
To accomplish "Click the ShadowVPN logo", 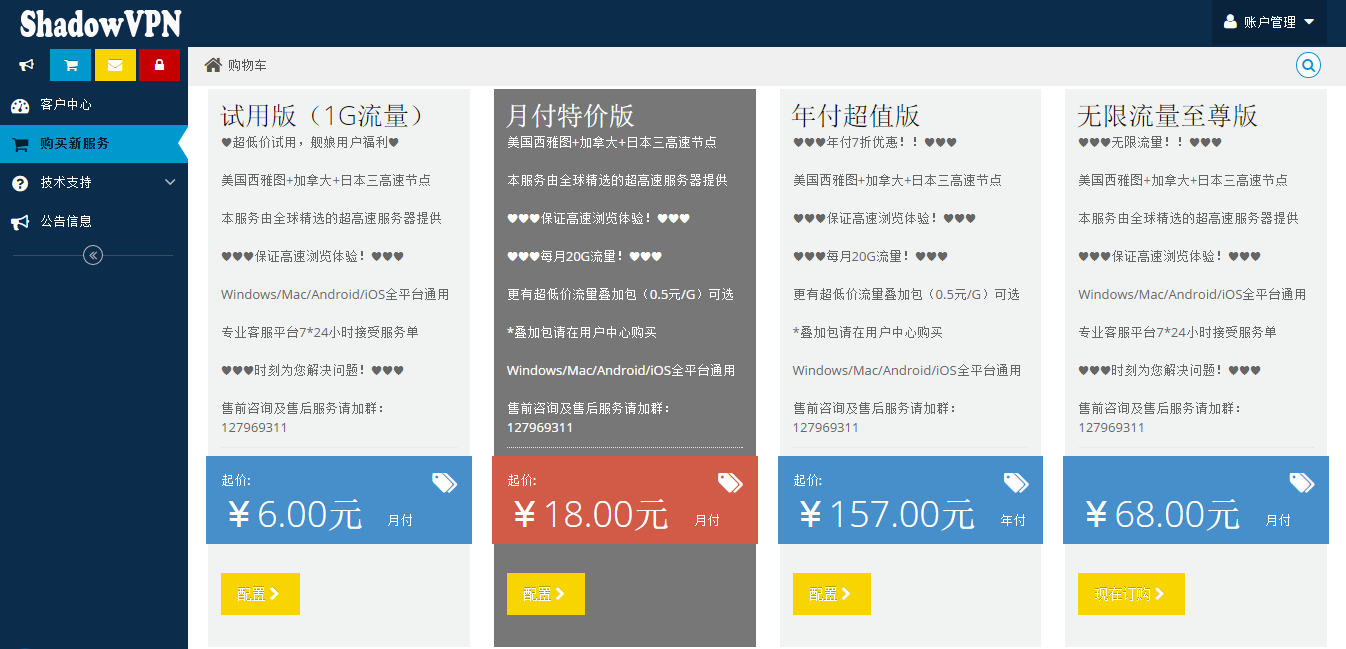I will click(x=100, y=24).
